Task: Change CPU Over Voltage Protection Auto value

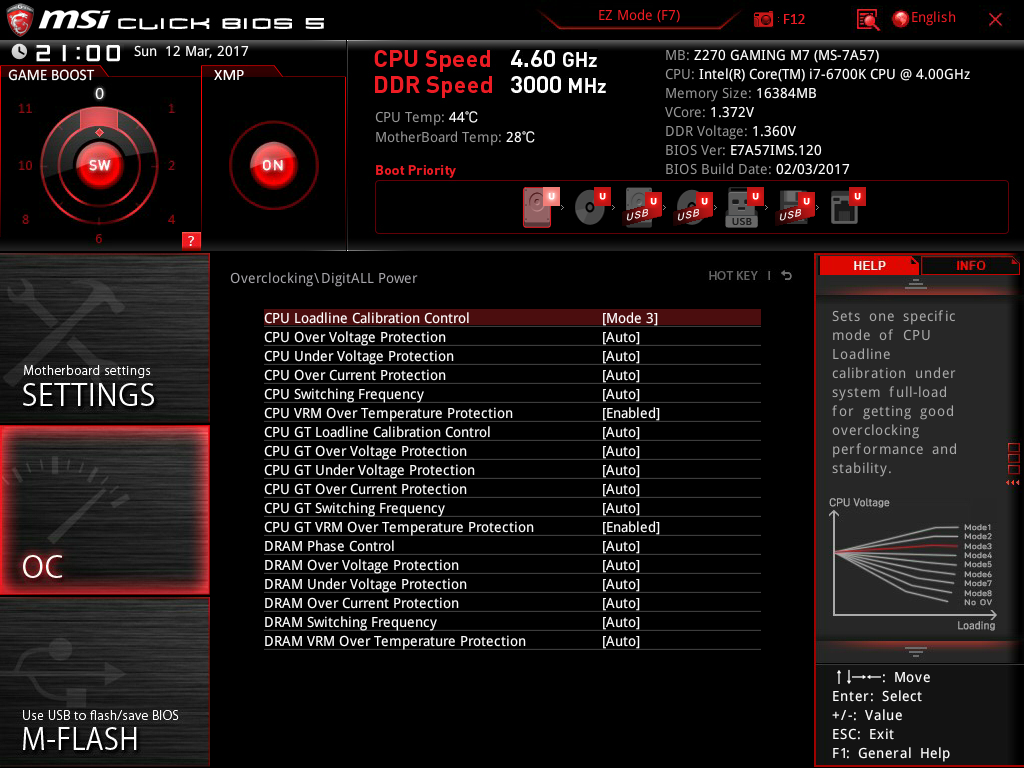Action: (x=512, y=337)
